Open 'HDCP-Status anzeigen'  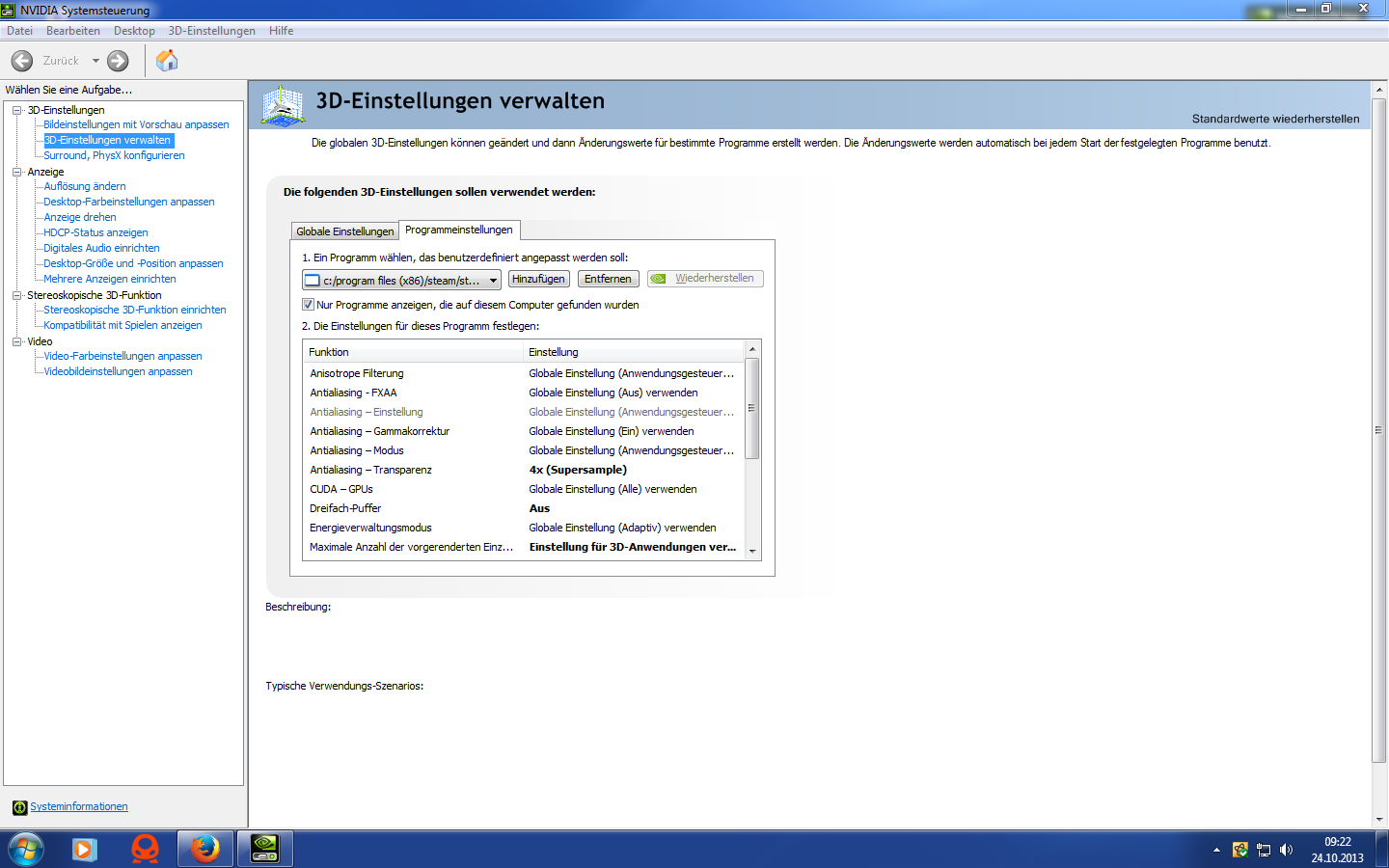tap(95, 233)
